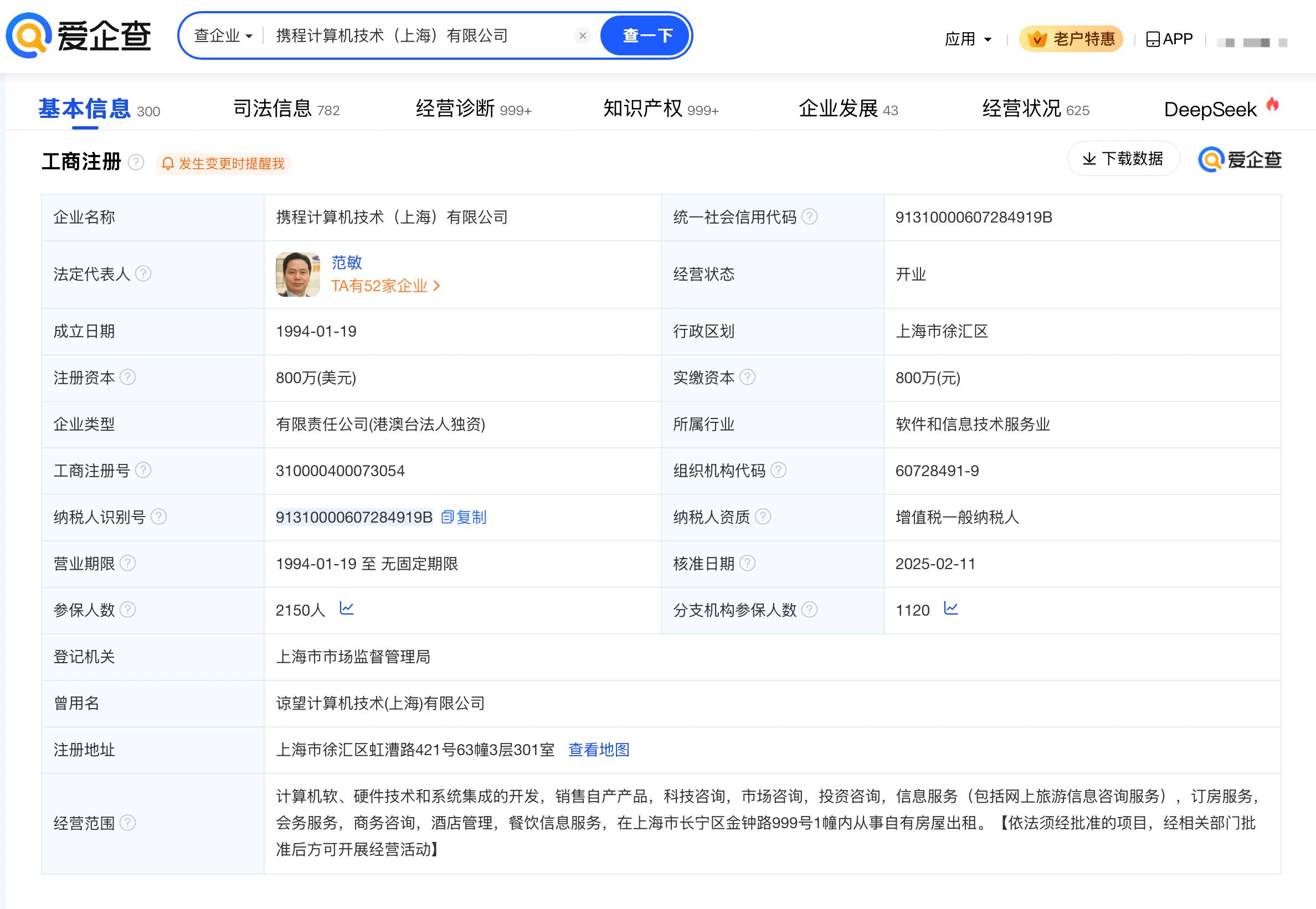Clear the search box with X icon
This screenshot has width=1316, height=909.
click(x=582, y=35)
